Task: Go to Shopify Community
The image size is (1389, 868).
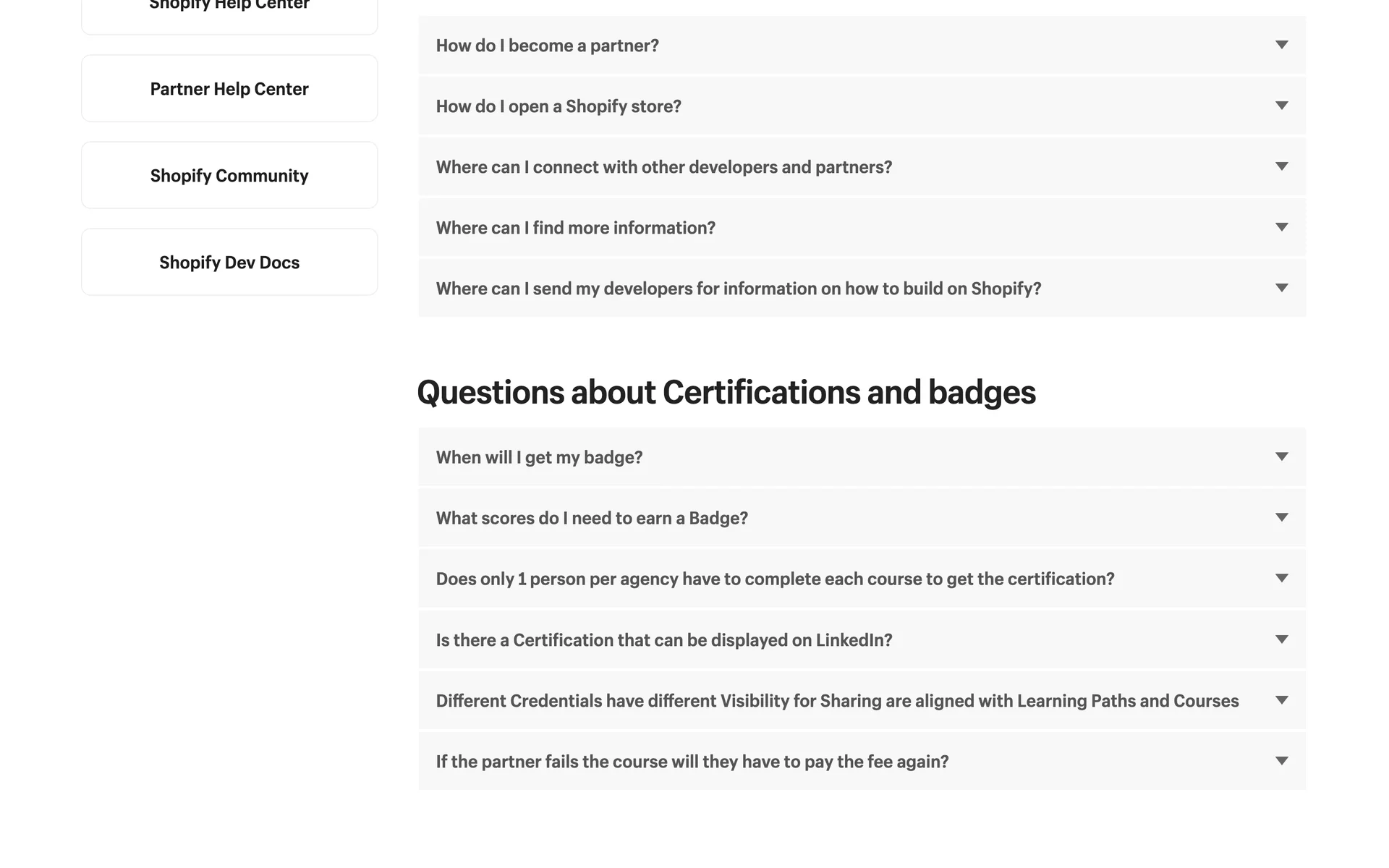Action: (x=229, y=176)
